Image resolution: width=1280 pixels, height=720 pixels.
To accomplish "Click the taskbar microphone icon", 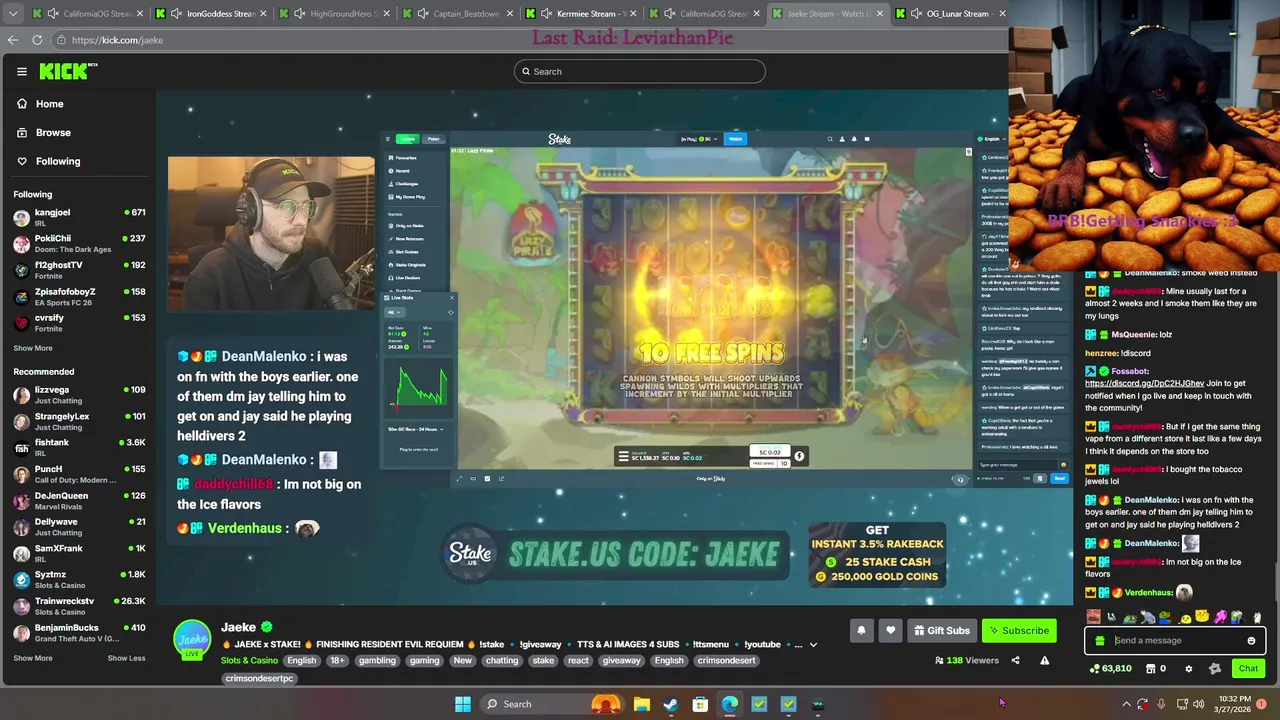I will pyautogui.click(x=1161, y=704).
